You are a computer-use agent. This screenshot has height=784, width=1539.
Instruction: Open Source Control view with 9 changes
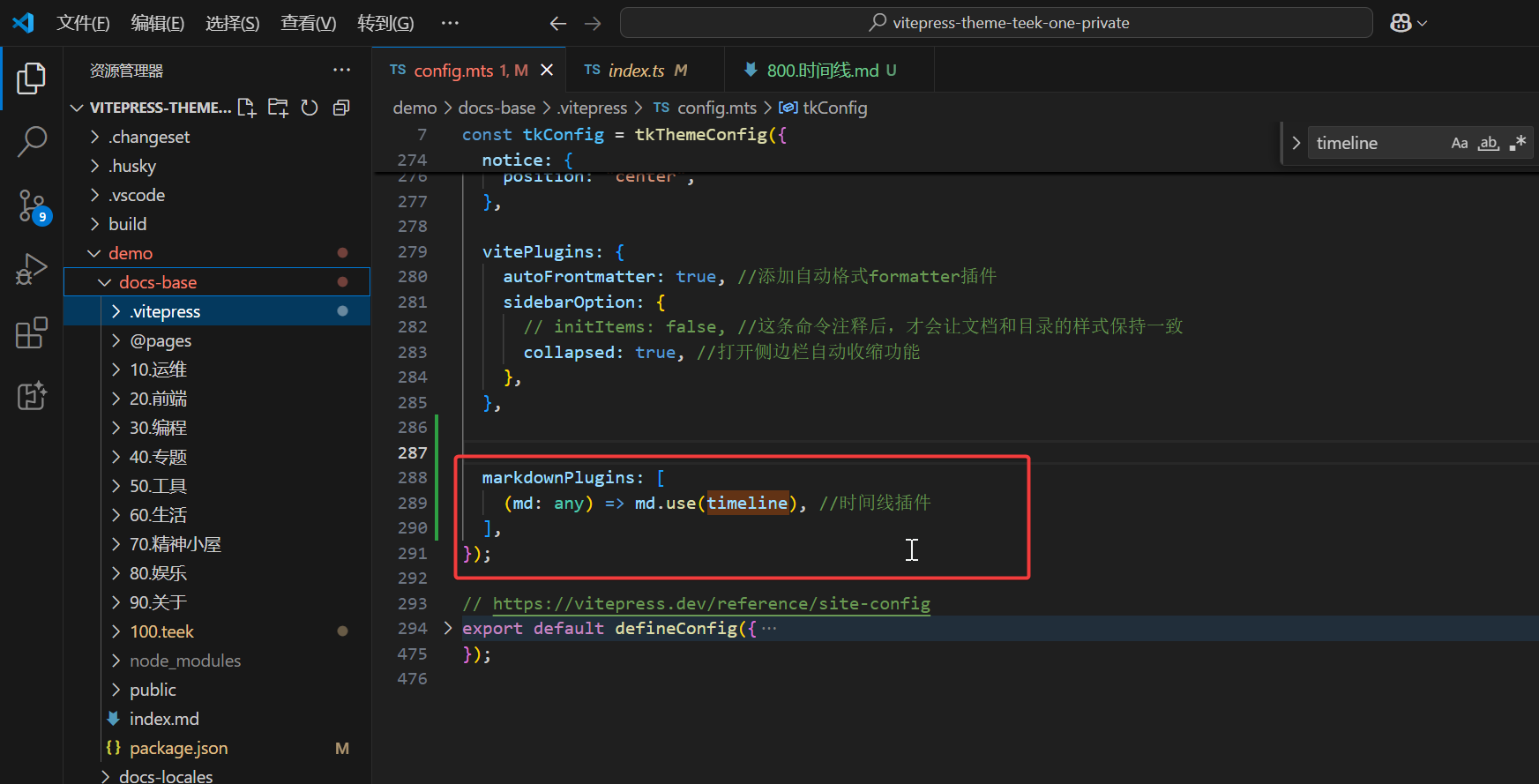[x=34, y=206]
